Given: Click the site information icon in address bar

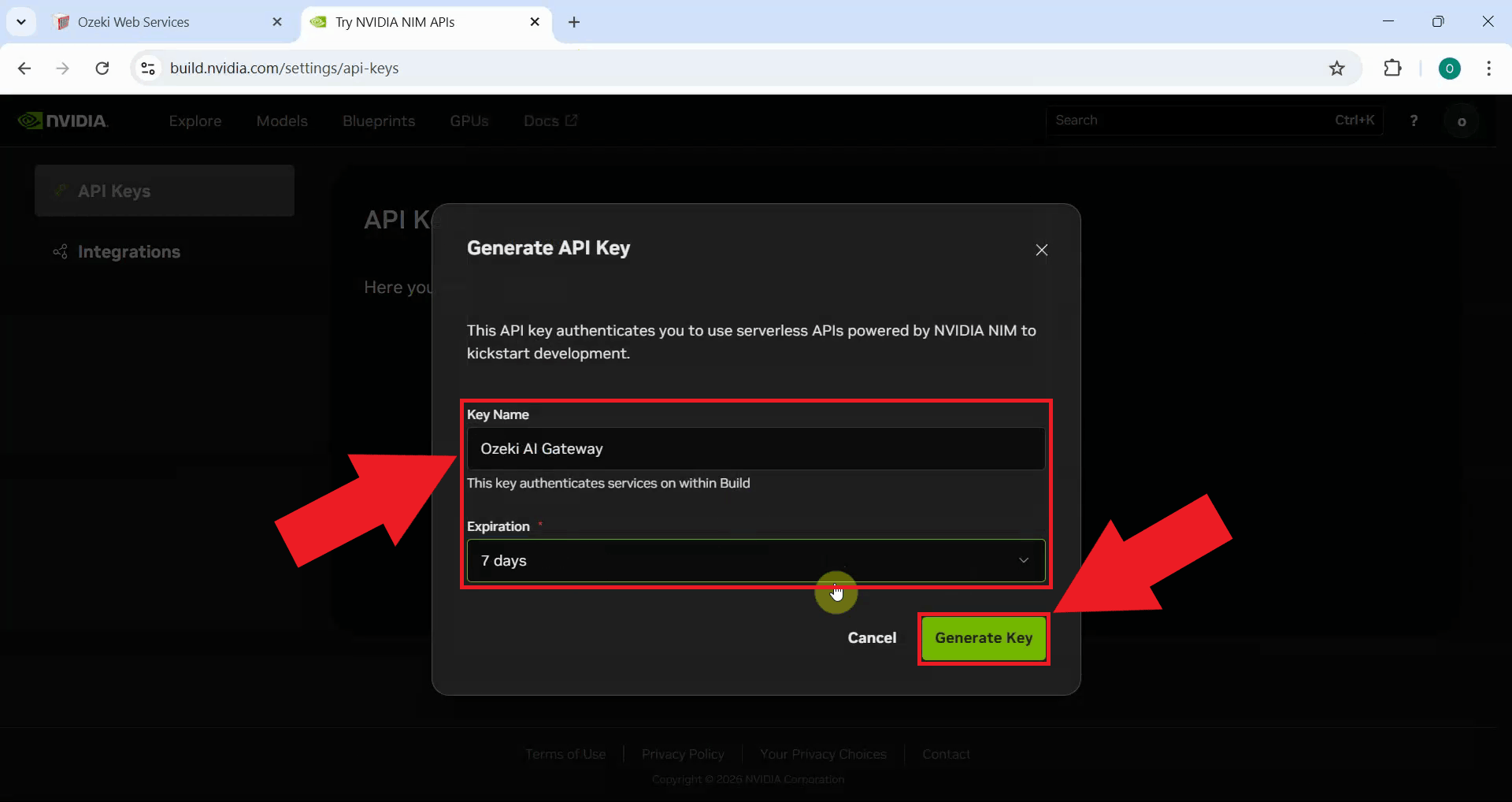Looking at the screenshot, I should tap(147, 69).
